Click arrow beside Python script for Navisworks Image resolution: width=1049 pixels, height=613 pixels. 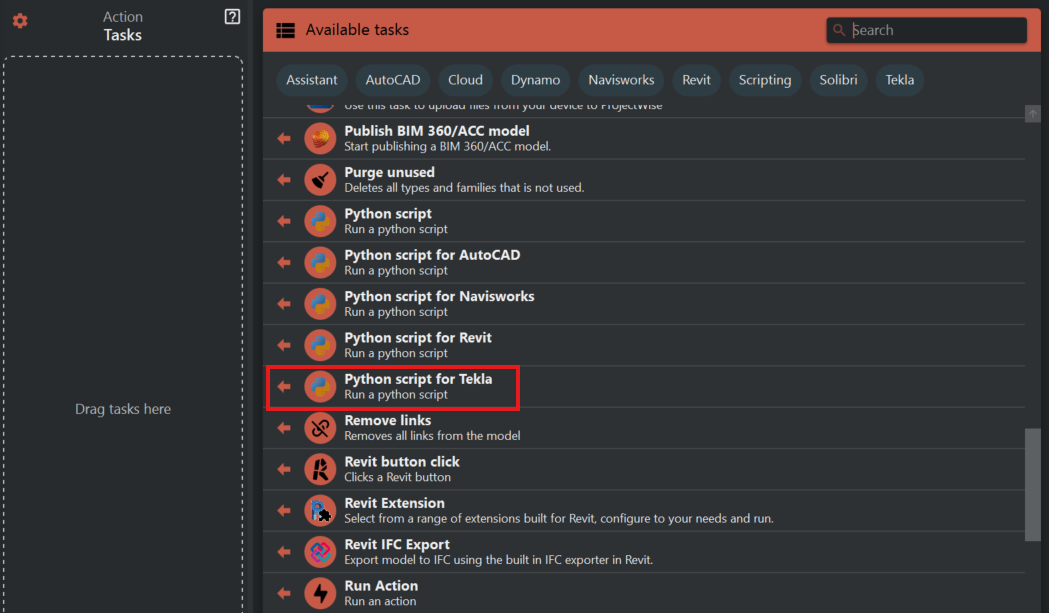(x=284, y=304)
